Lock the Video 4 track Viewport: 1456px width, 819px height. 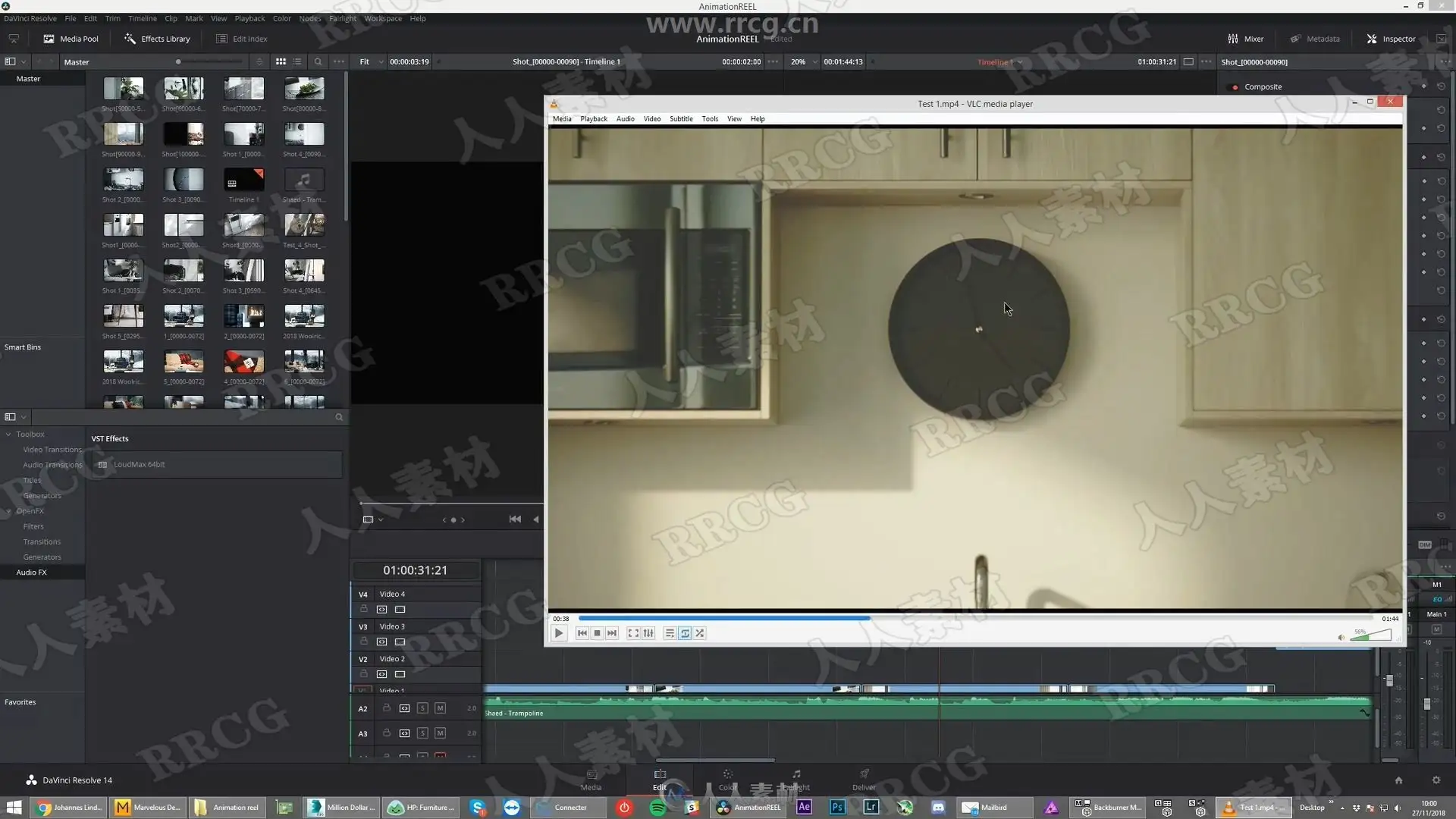[x=364, y=609]
